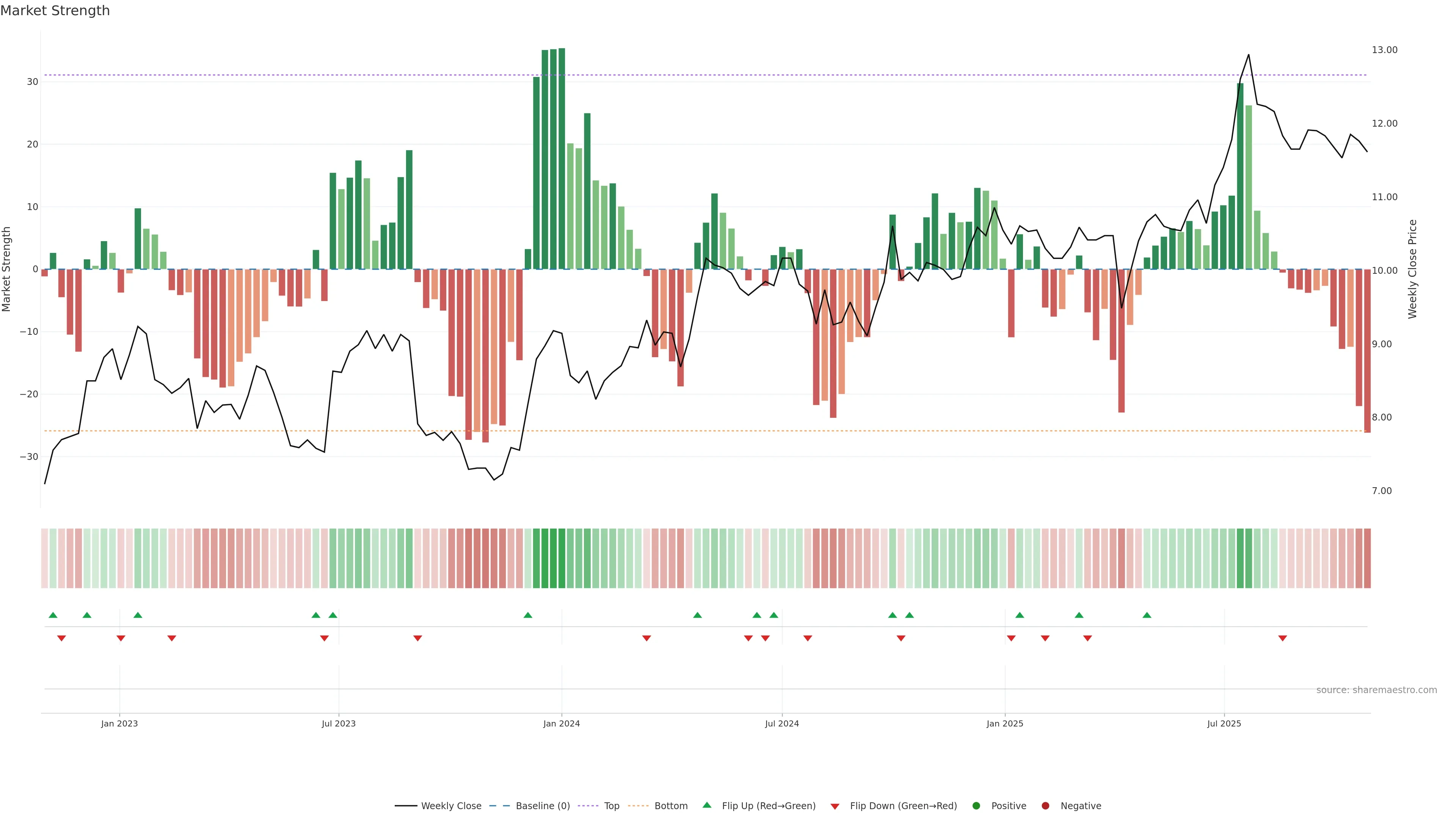This screenshot has width=1456, height=819.
Task: Toggle the Top legend label
Action: 612,805
